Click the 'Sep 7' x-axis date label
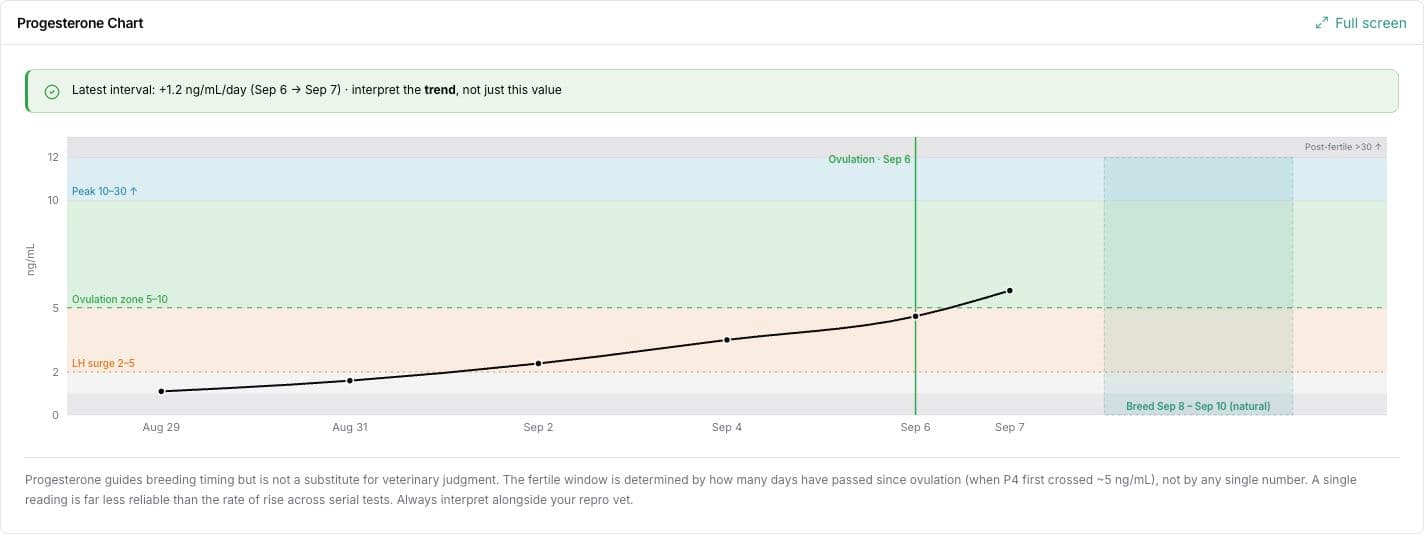Viewport: 1424px width, 534px height. (x=1010, y=427)
